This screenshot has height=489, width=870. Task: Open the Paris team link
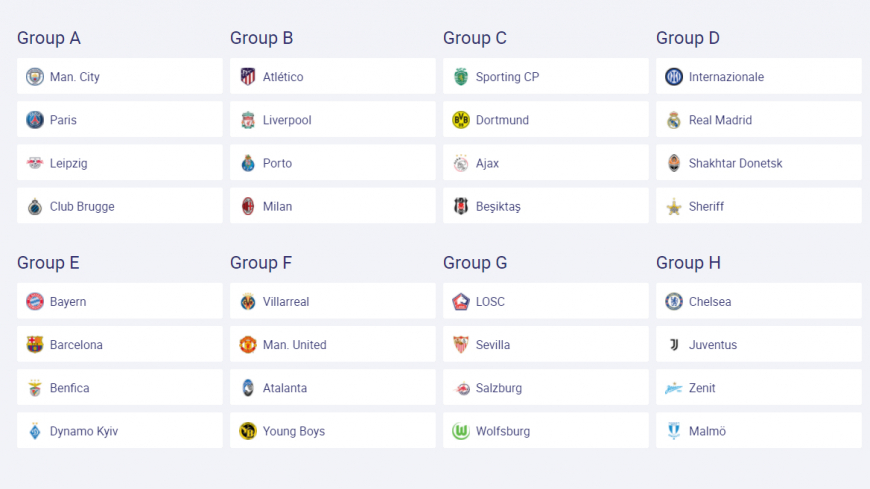pyautogui.click(x=63, y=120)
